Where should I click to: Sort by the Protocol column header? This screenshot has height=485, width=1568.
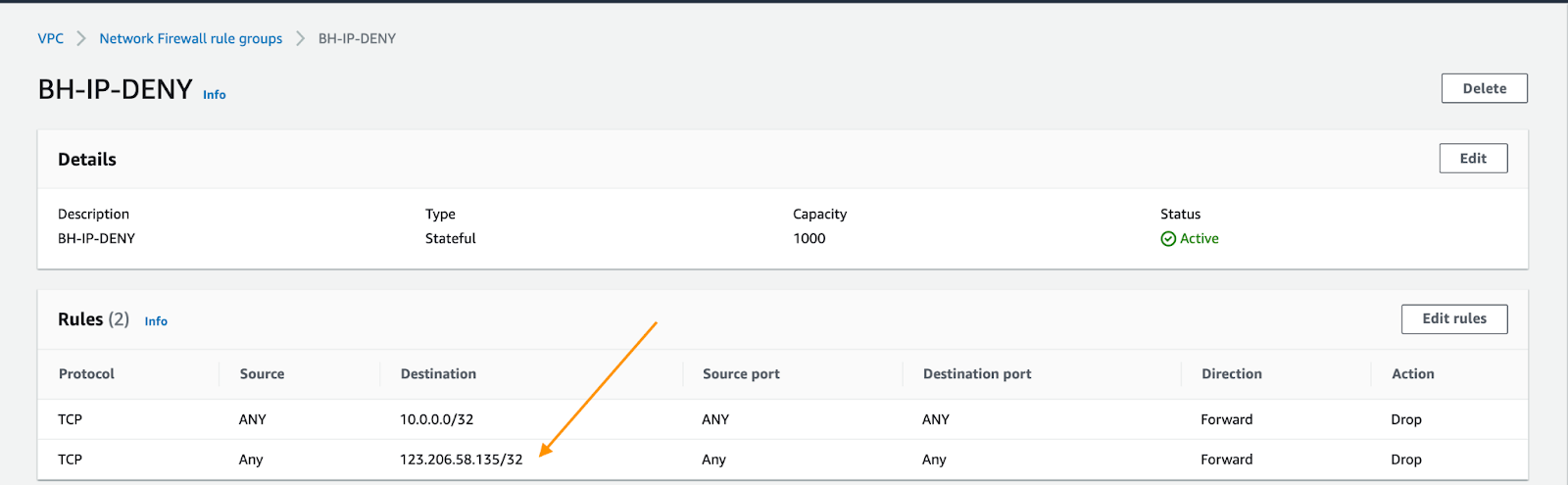pyautogui.click(x=86, y=374)
